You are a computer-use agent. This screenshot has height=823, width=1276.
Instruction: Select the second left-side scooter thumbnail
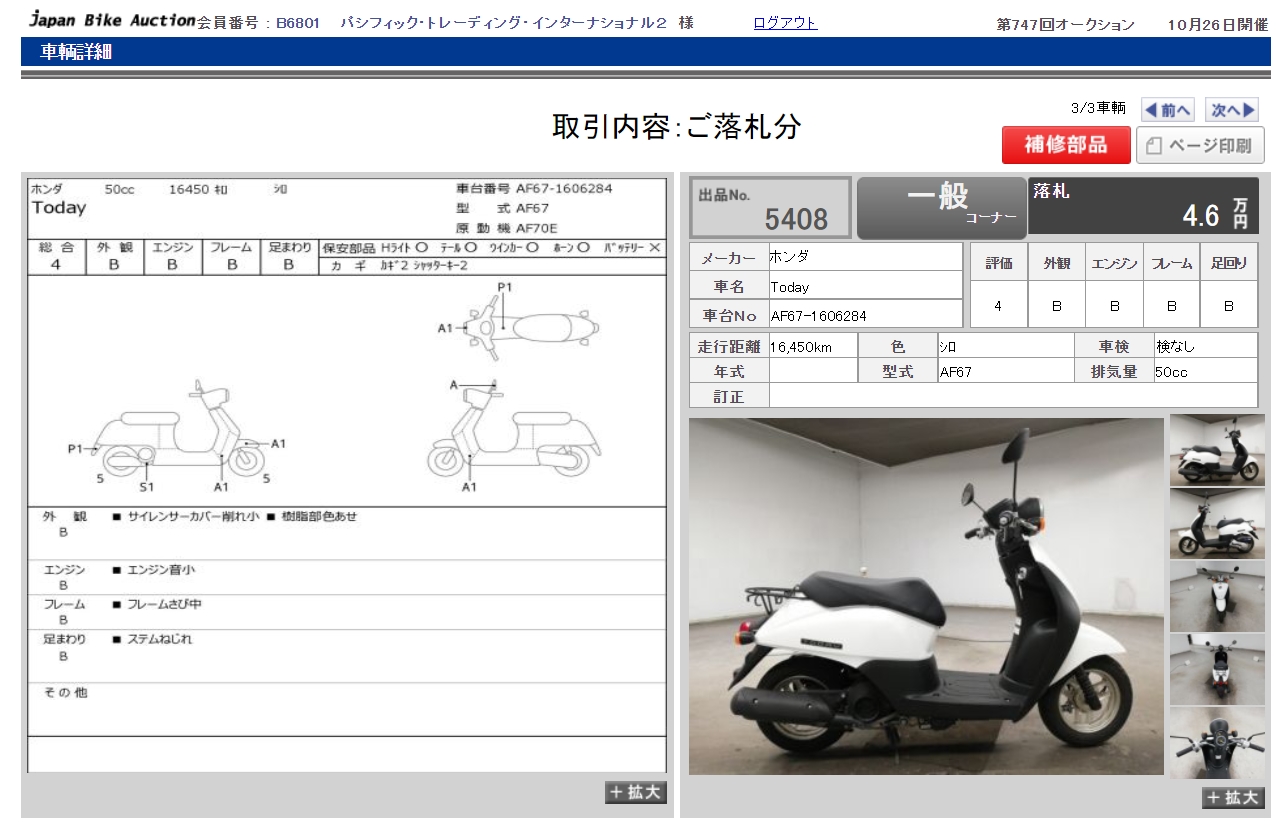[1217, 523]
